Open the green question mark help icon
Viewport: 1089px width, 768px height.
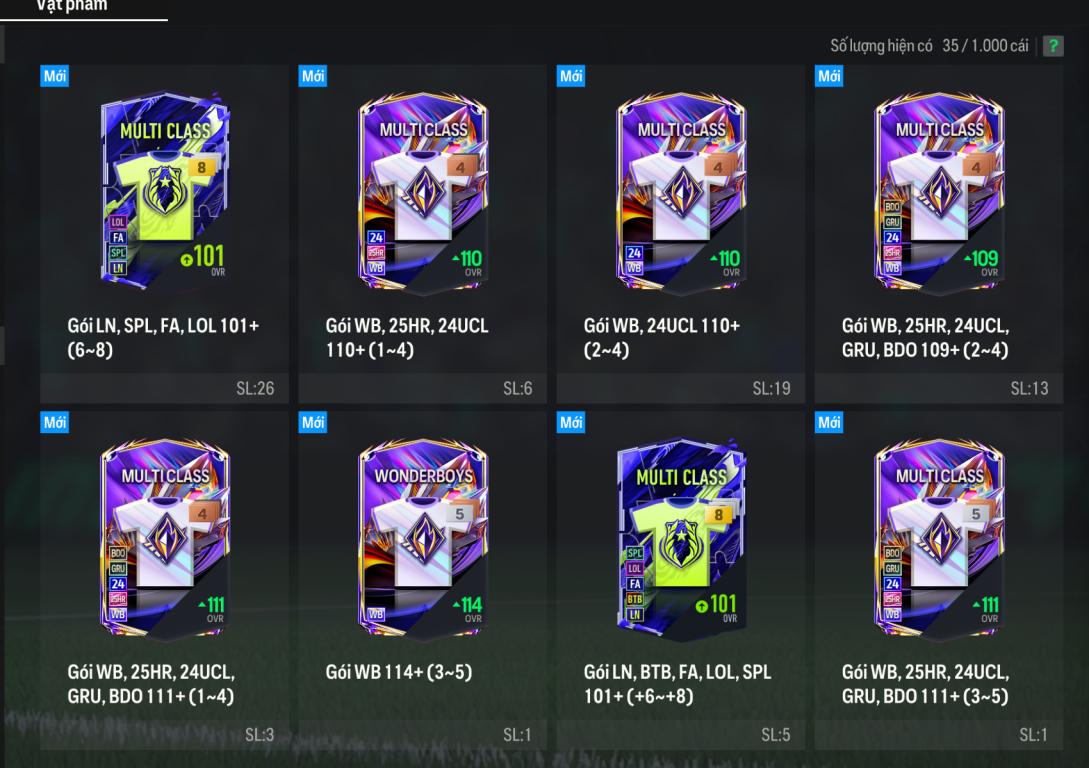click(x=1053, y=46)
